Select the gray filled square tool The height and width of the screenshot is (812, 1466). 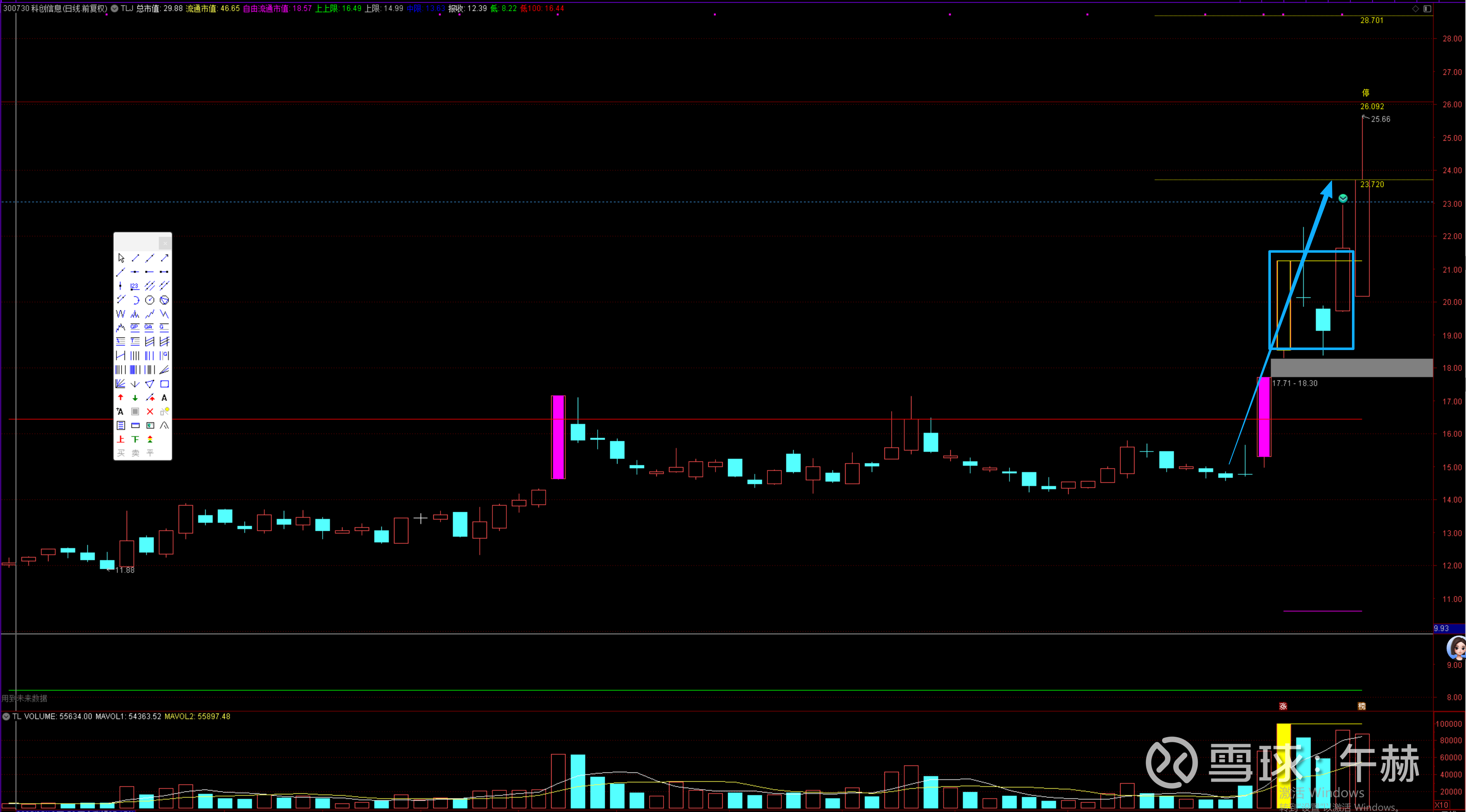pyautogui.click(x=135, y=411)
